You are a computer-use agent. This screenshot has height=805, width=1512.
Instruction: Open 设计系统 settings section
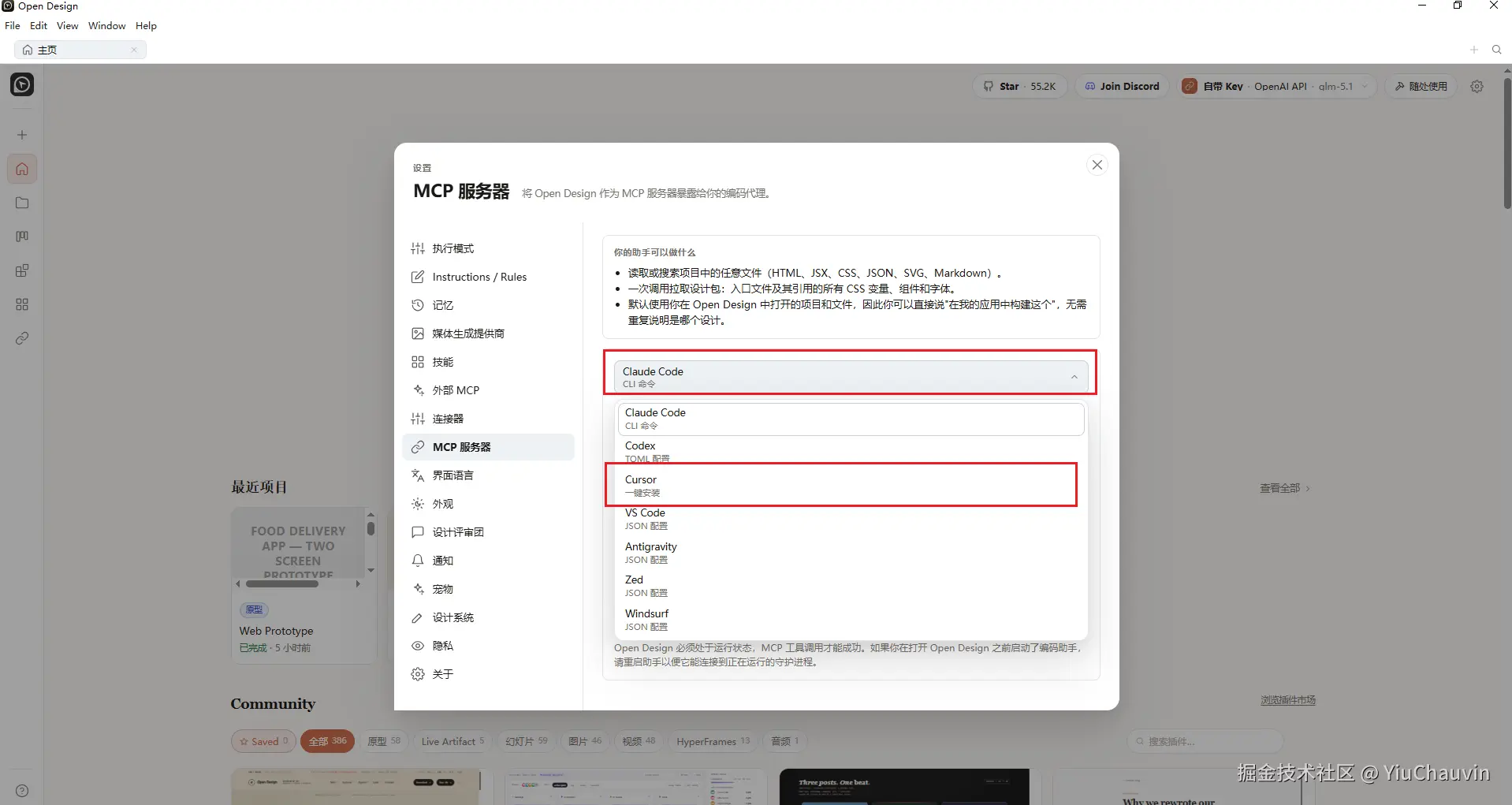[489, 617]
